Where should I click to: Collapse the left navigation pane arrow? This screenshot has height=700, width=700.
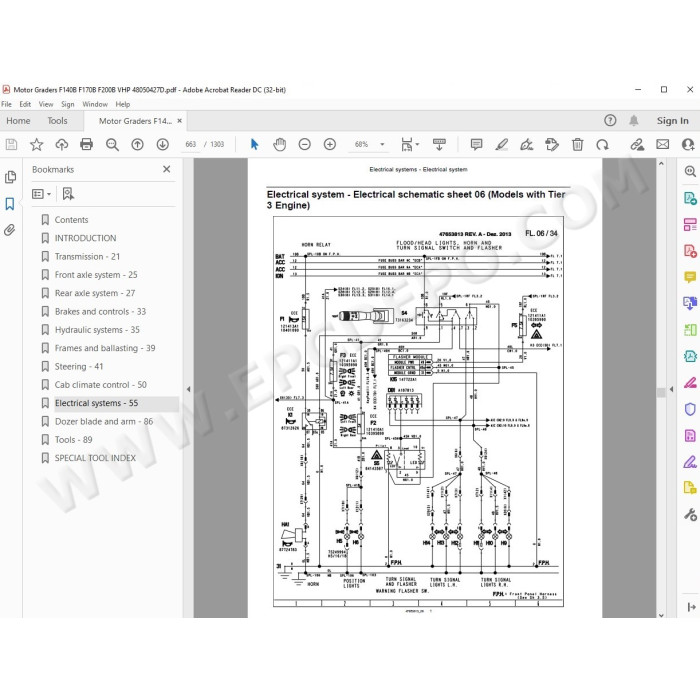pyautogui.click(x=188, y=389)
